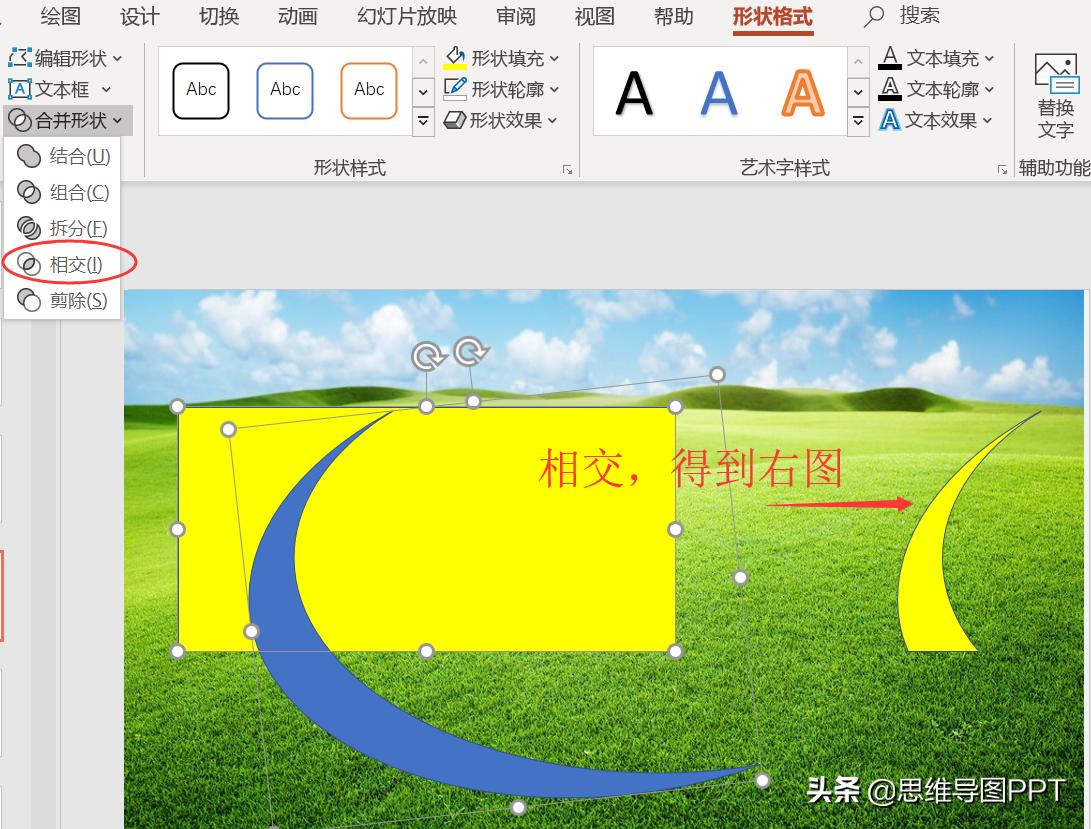The width and height of the screenshot is (1091, 829).
Task: Select the first Abc shape style preset
Action: [x=200, y=90]
